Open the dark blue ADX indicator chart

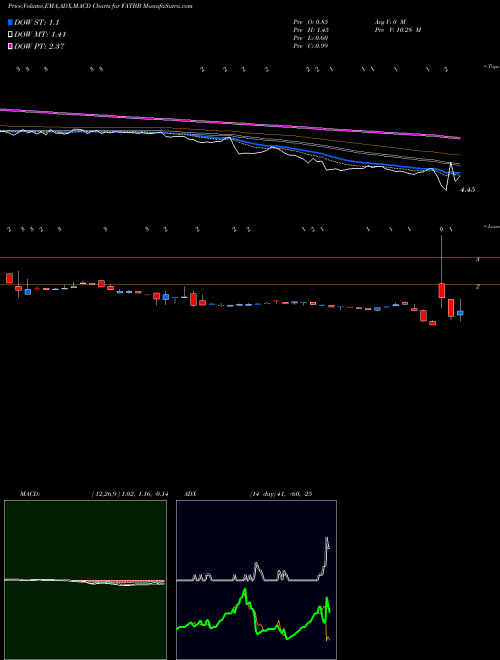pyautogui.click(x=256, y=580)
